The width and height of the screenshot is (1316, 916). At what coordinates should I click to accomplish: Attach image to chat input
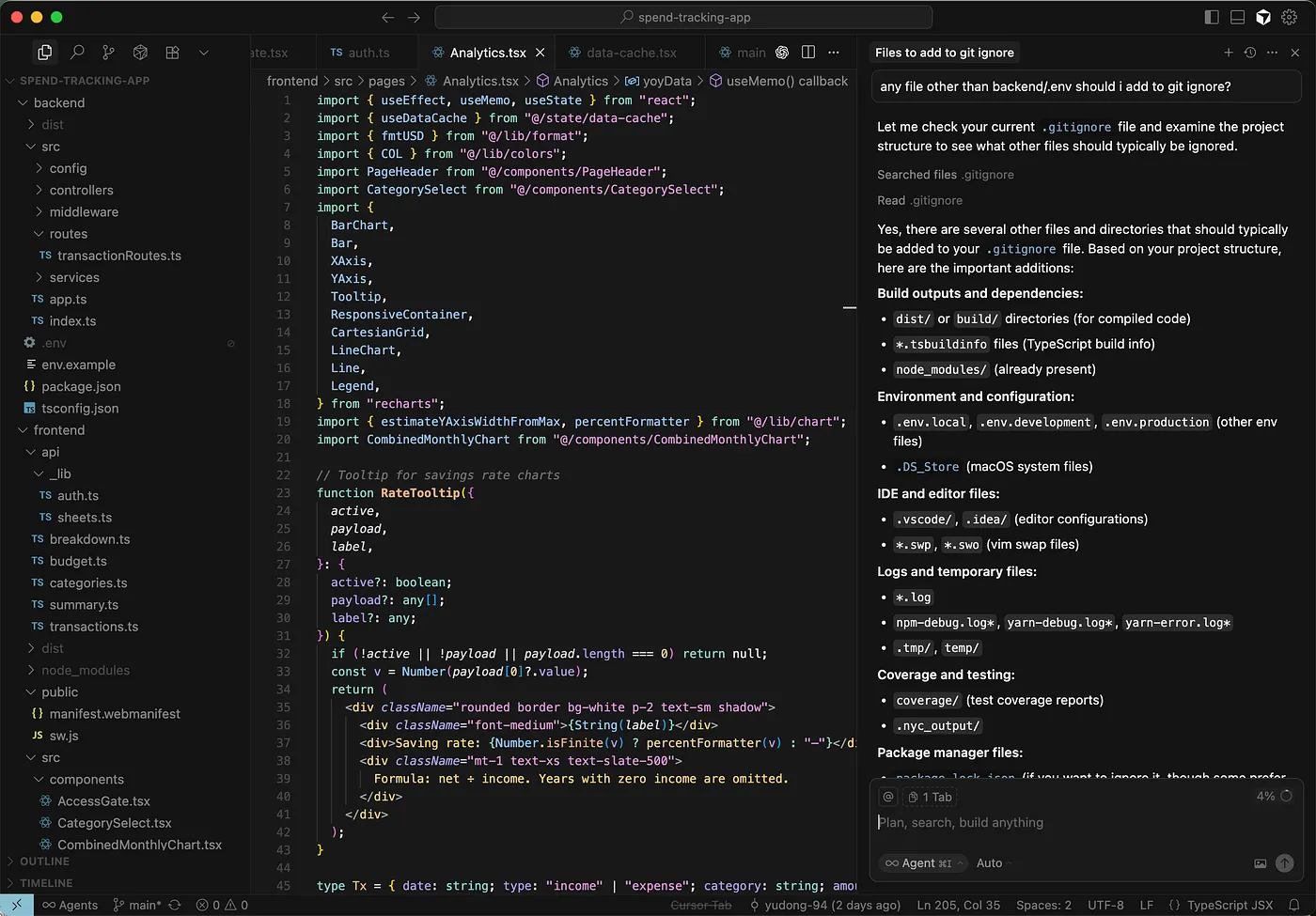click(x=1260, y=863)
